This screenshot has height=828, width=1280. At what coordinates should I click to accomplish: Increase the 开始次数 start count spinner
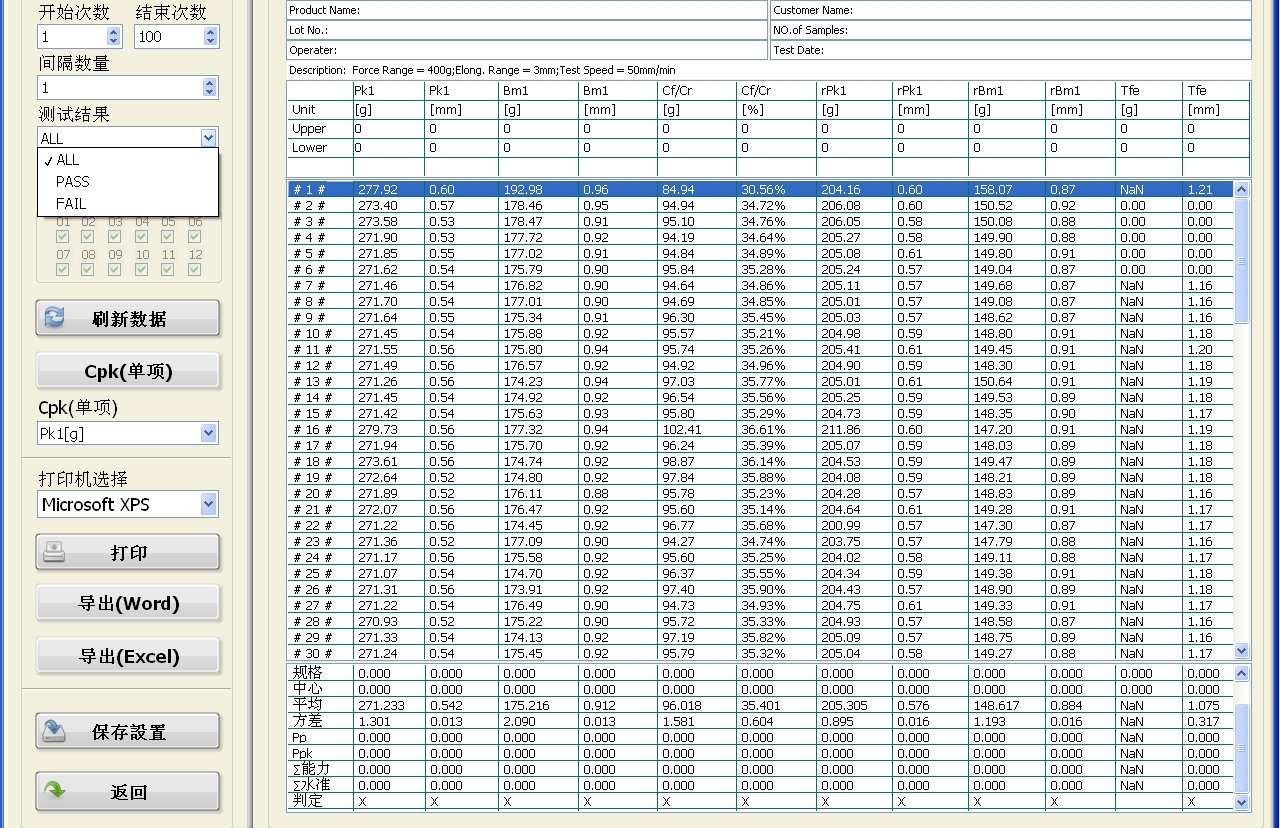pyautogui.click(x=113, y=31)
